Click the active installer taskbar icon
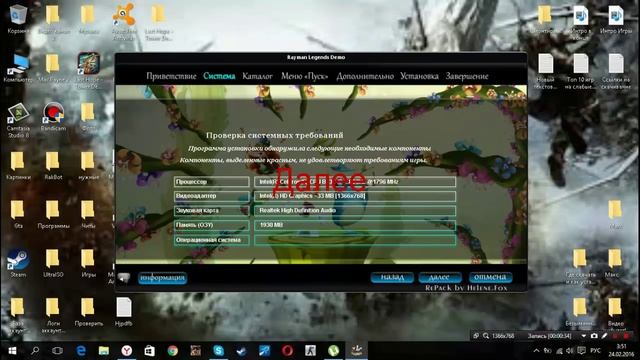This screenshot has height=360, width=640. tap(357, 351)
